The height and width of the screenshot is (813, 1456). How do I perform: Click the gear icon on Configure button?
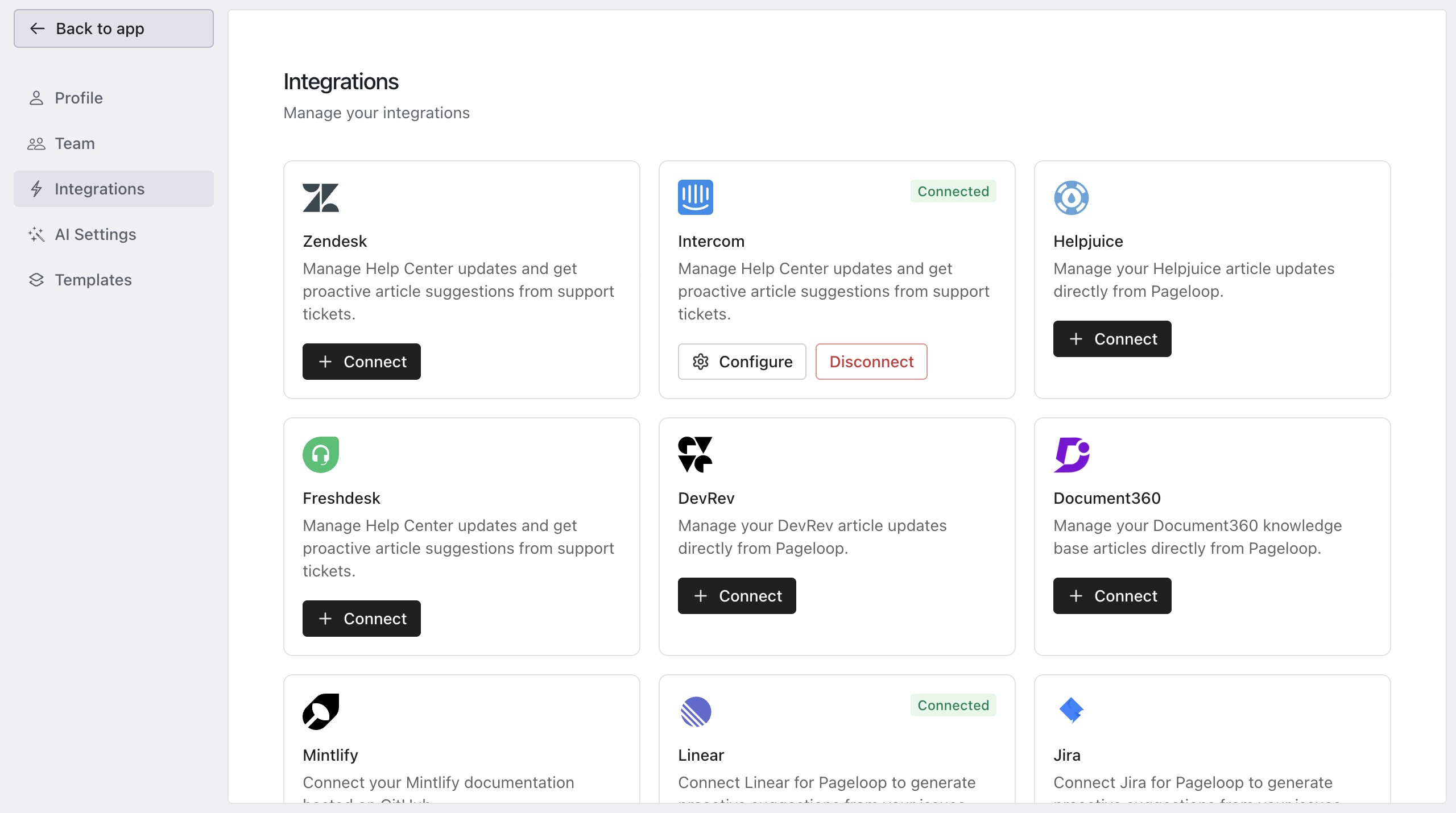coord(701,362)
